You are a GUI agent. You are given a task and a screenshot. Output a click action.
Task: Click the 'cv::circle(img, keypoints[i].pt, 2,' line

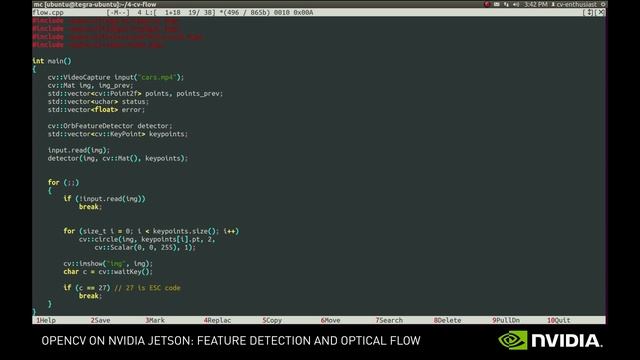tap(147, 239)
